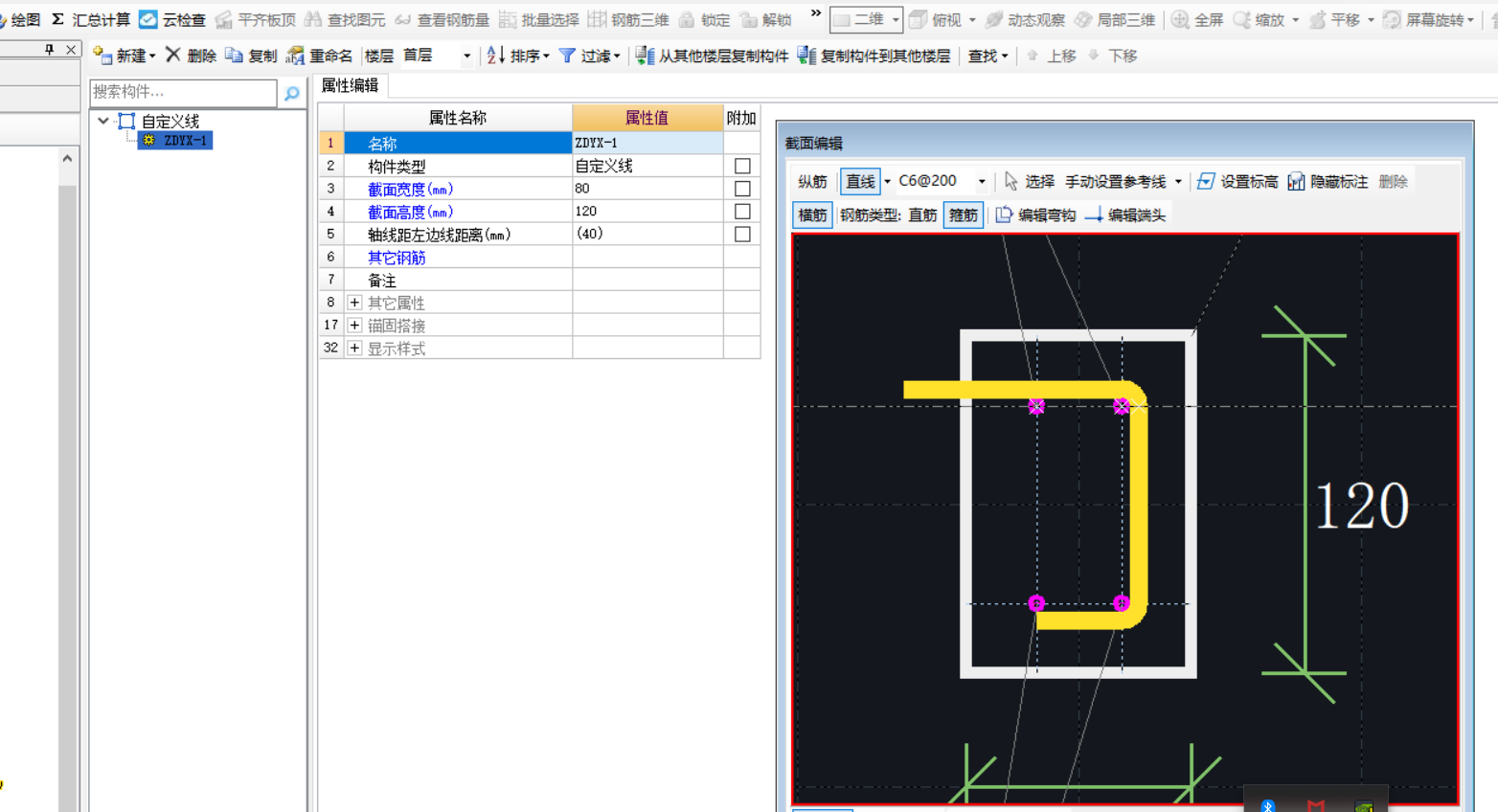The height and width of the screenshot is (812, 1498).
Task: Click 编辑端头 tool
Action: click(x=1124, y=215)
